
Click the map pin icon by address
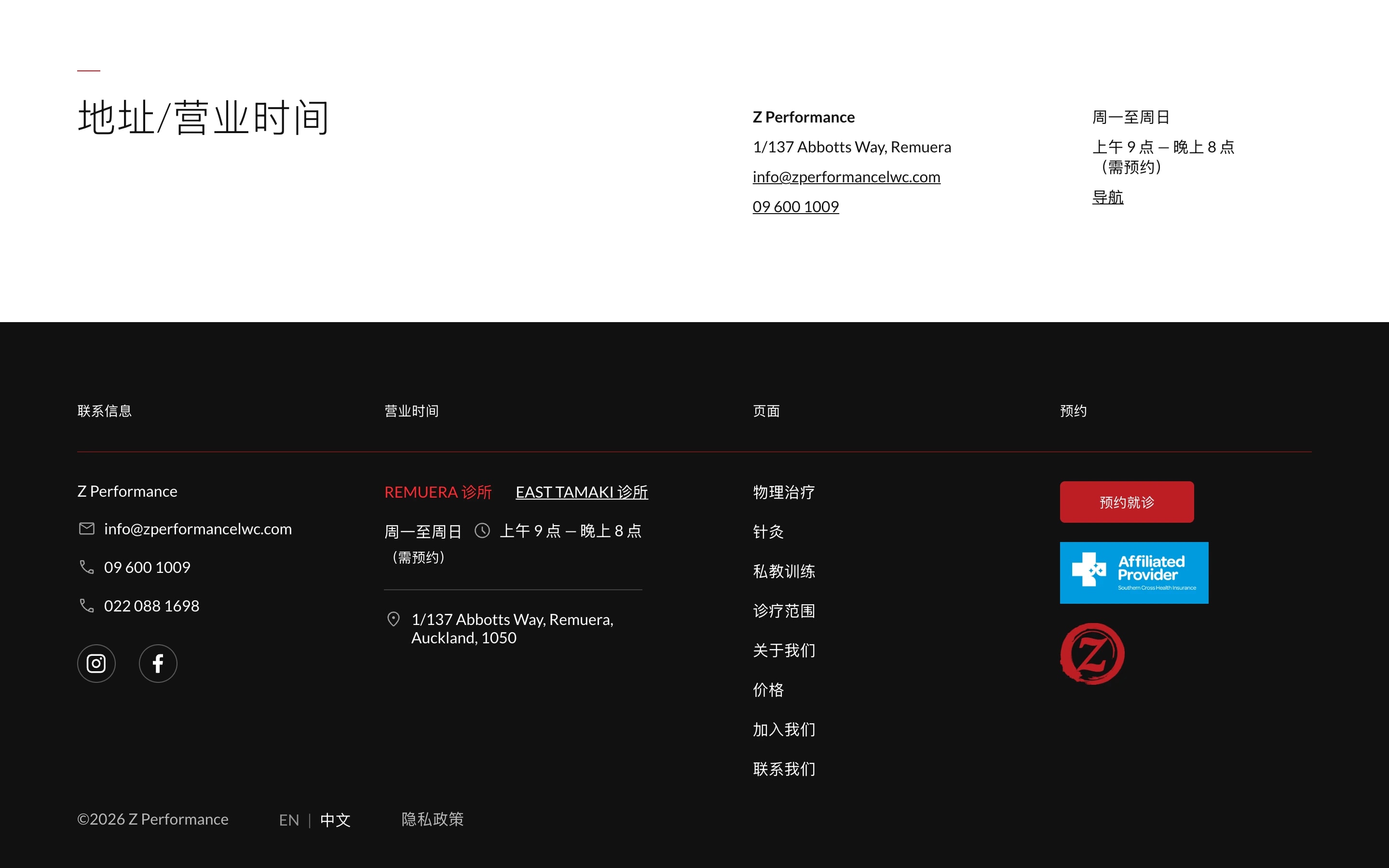393,619
